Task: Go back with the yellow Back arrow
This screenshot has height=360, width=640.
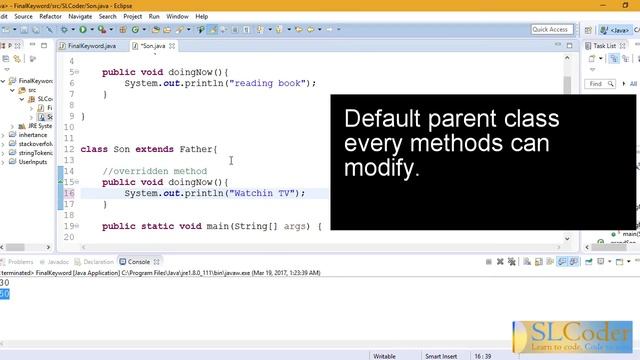Action: pyautogui.click(x=311, y=29)
